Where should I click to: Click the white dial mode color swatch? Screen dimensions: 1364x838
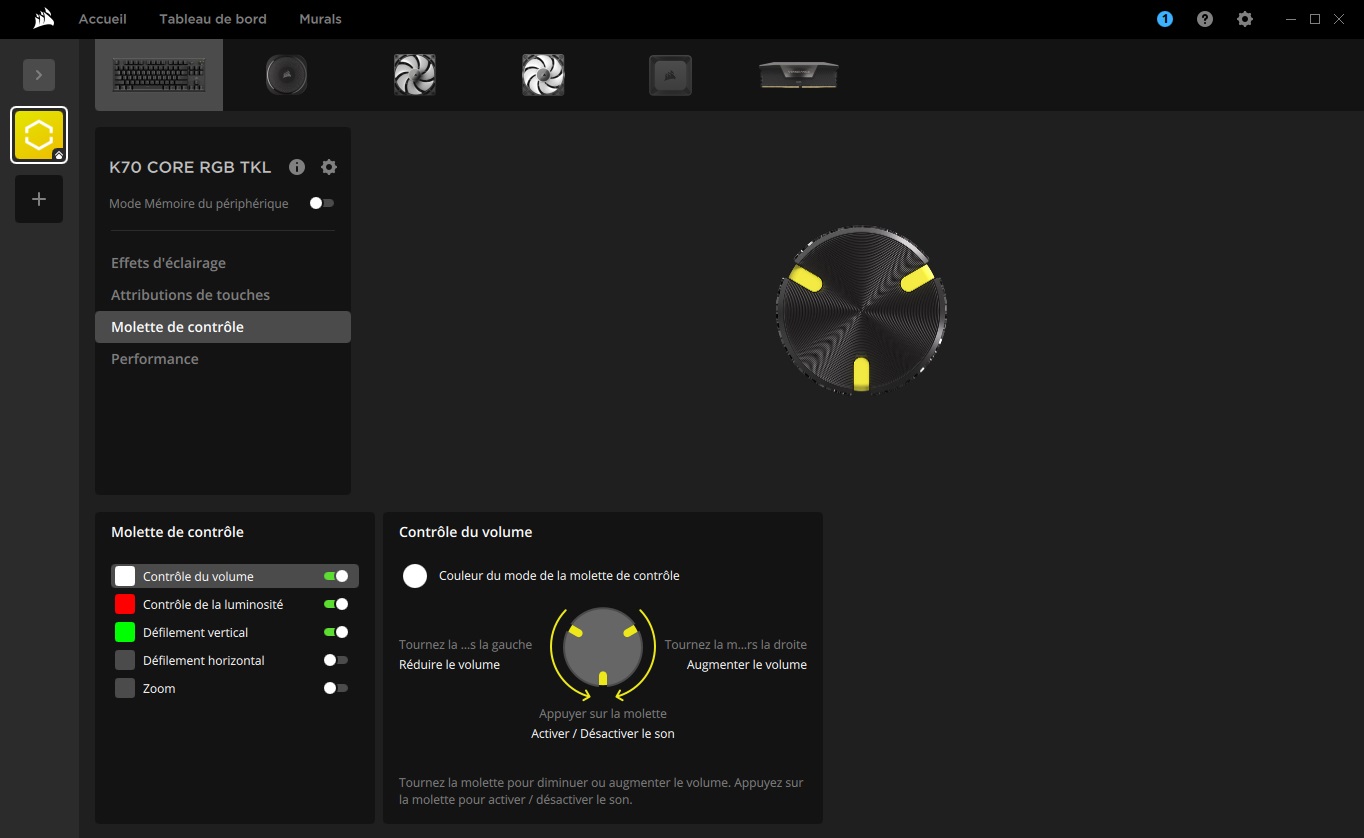coord(415,576)
